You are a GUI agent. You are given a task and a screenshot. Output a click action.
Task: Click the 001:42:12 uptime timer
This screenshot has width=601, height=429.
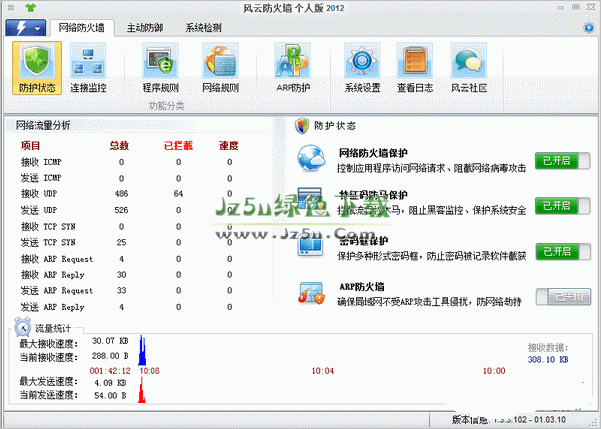(110, 371)
